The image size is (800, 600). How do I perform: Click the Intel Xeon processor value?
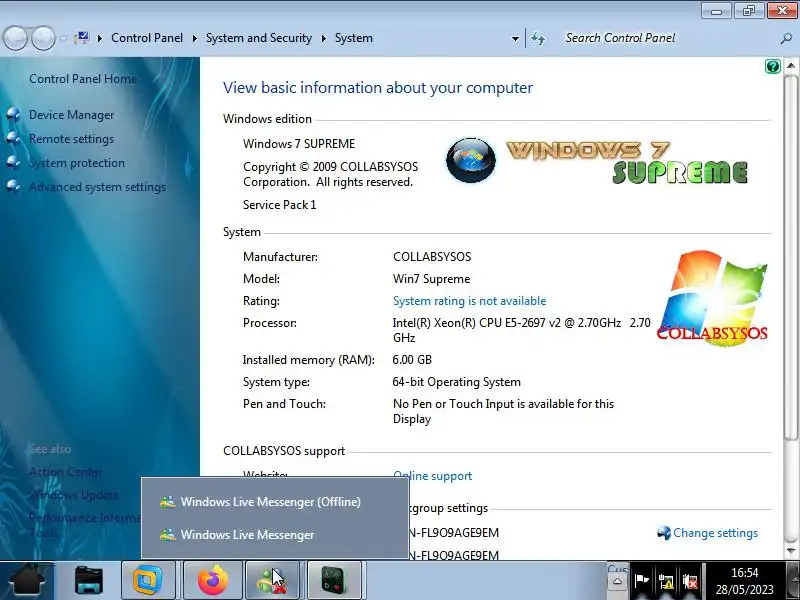(521, 330)
